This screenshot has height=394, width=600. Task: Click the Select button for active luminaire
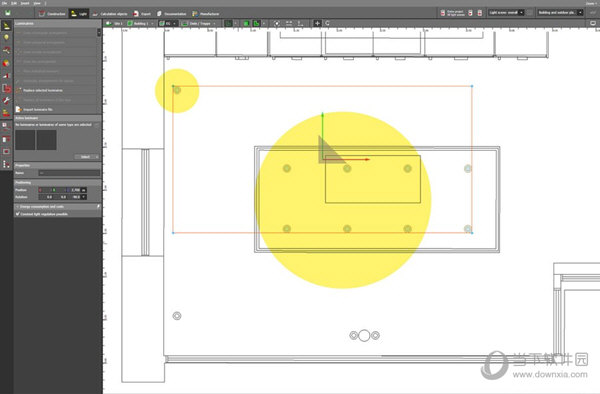click(85, 157)
